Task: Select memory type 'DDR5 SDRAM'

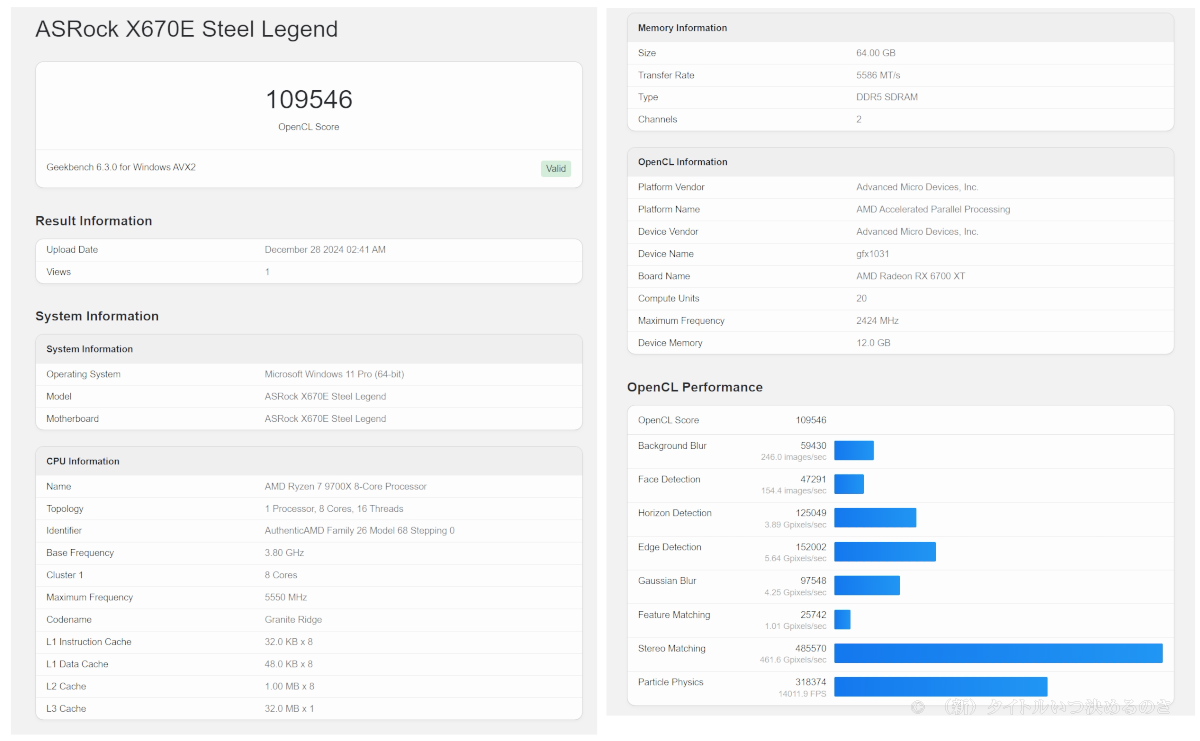Action: coord(887,97)
